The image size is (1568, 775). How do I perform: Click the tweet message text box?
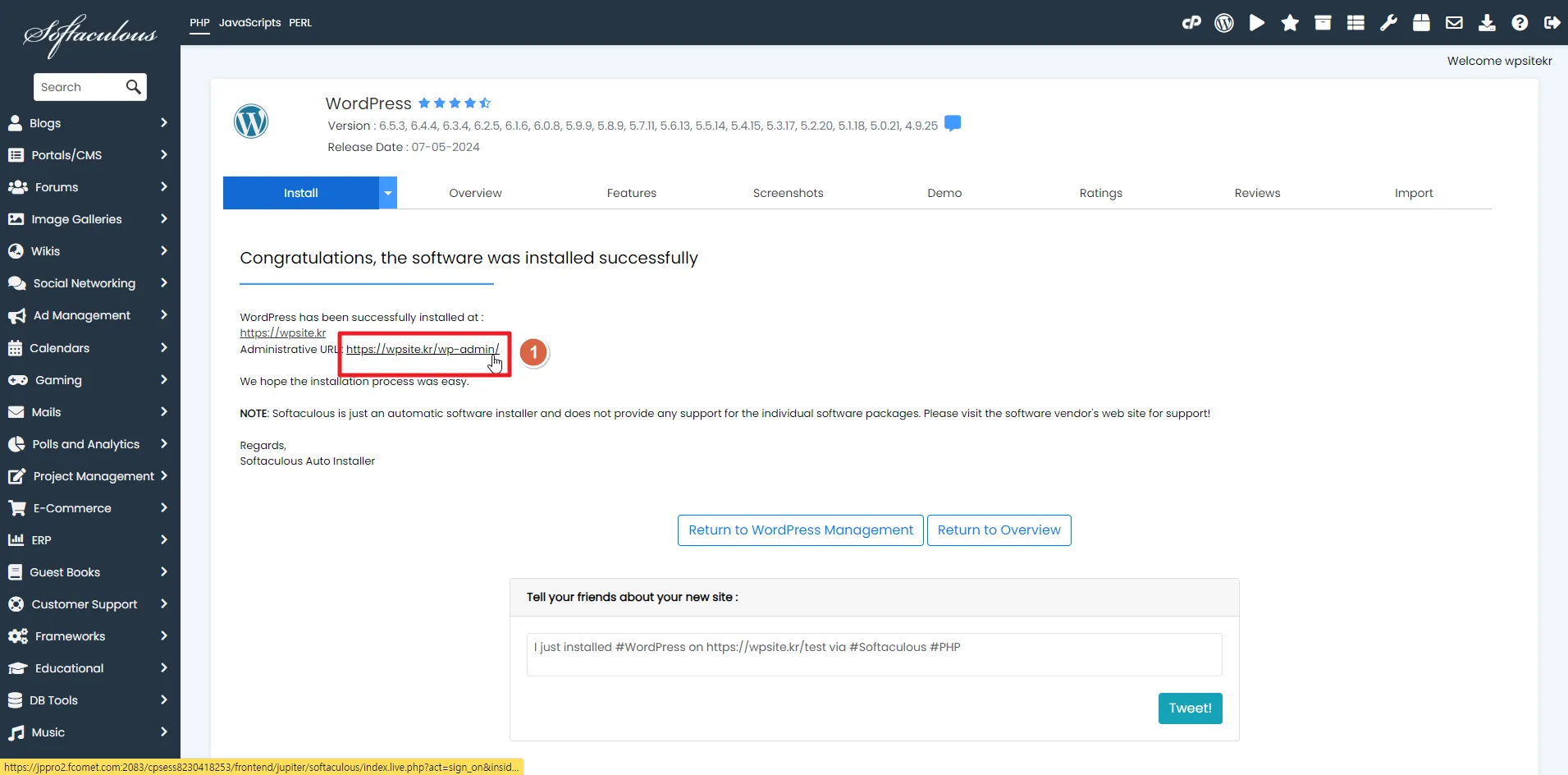[x=875, y=654]
